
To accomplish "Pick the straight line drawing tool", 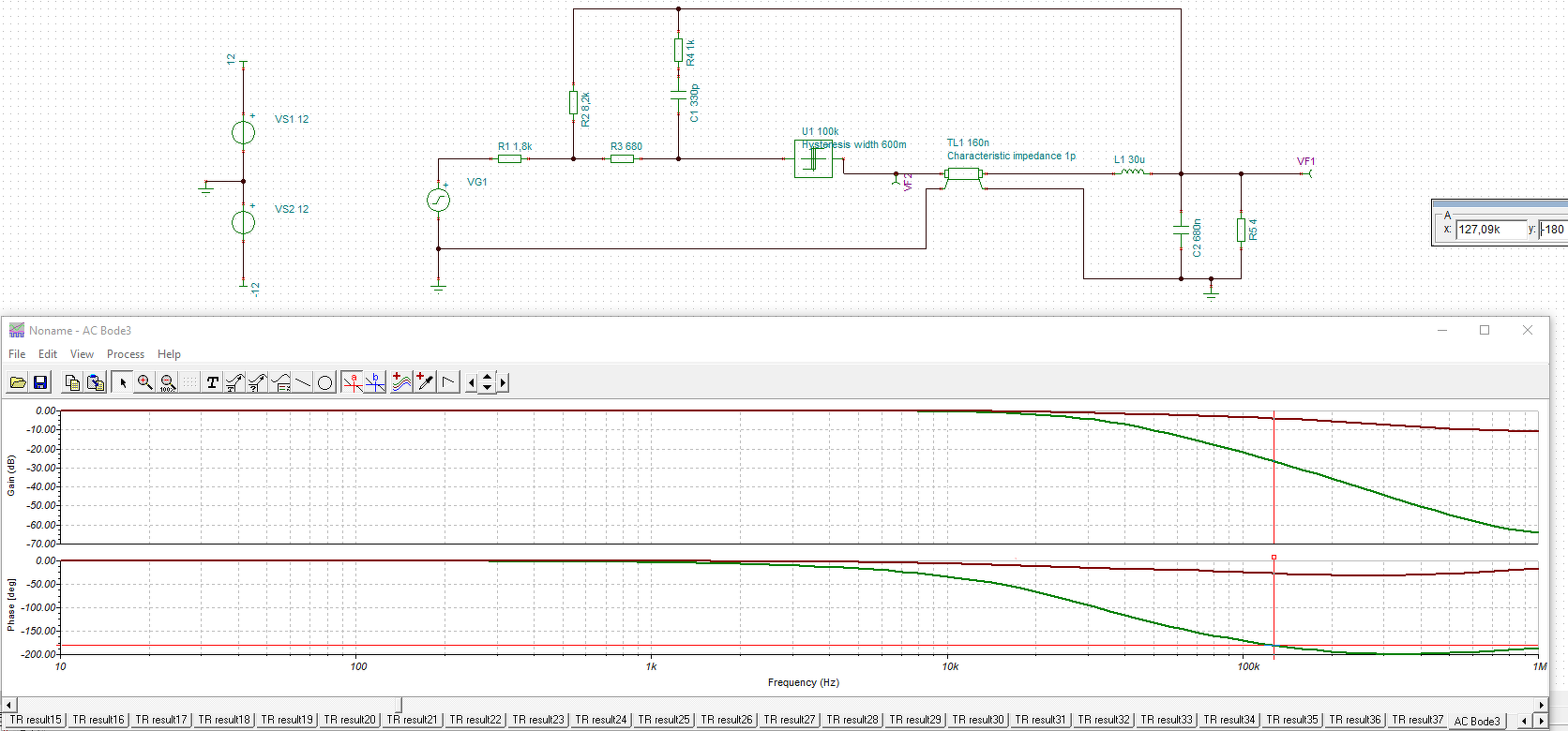I will coord(303,382).
